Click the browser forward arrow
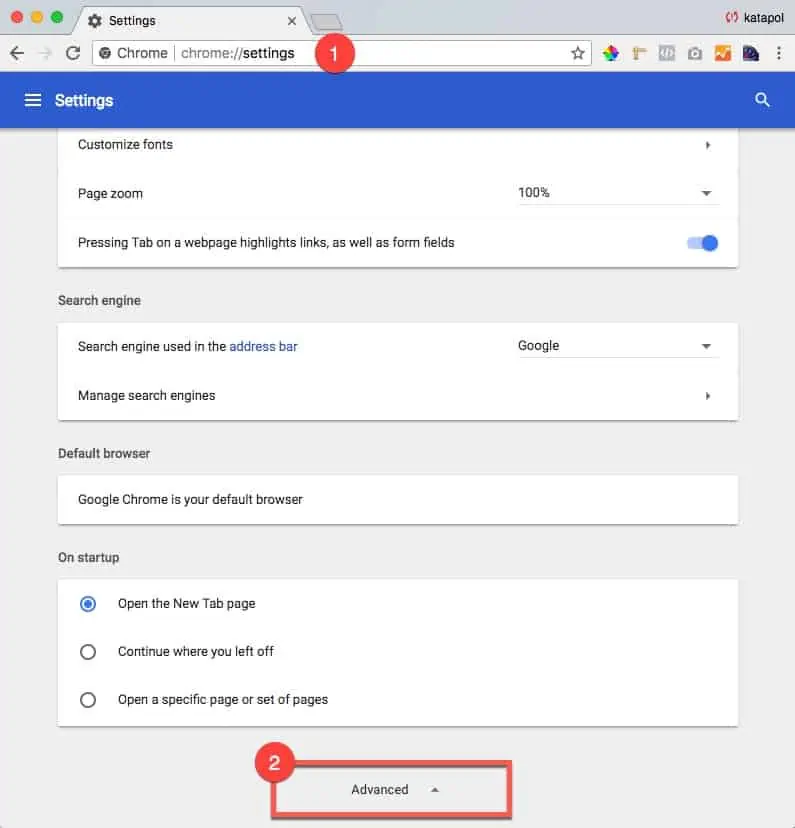This screenshot has height=828, width=795. (45, 53)
